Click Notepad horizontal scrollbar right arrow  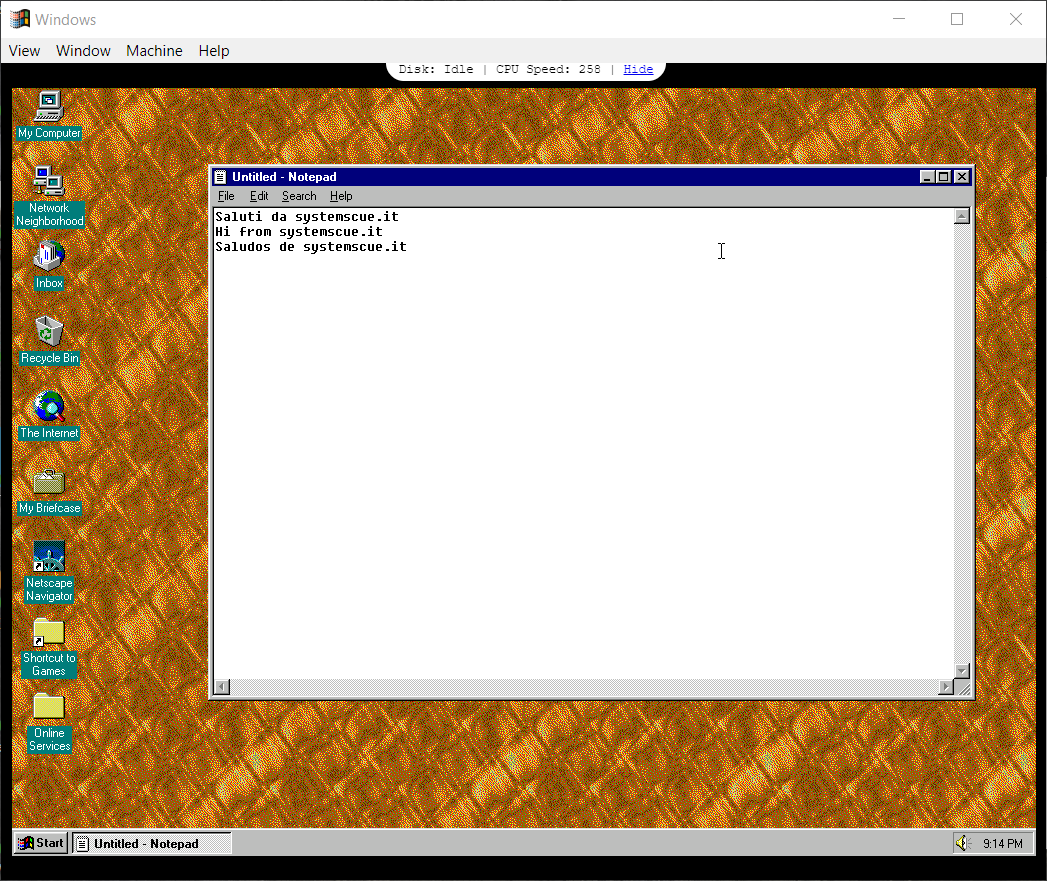[946, 687]
